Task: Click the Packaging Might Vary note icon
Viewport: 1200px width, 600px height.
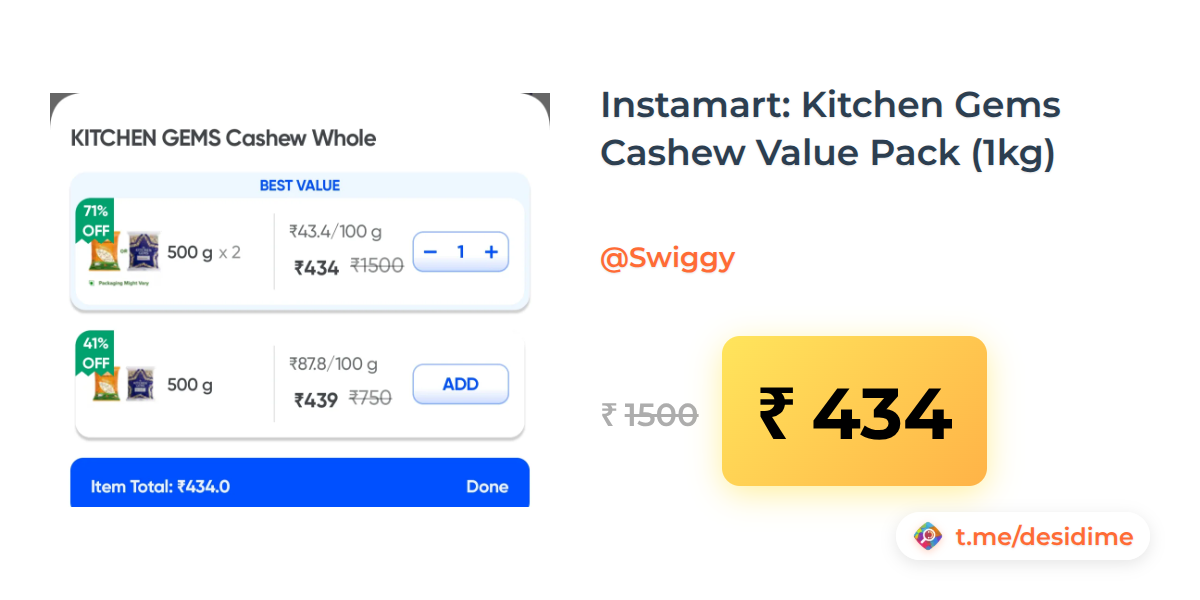Action: click(92, 284)
